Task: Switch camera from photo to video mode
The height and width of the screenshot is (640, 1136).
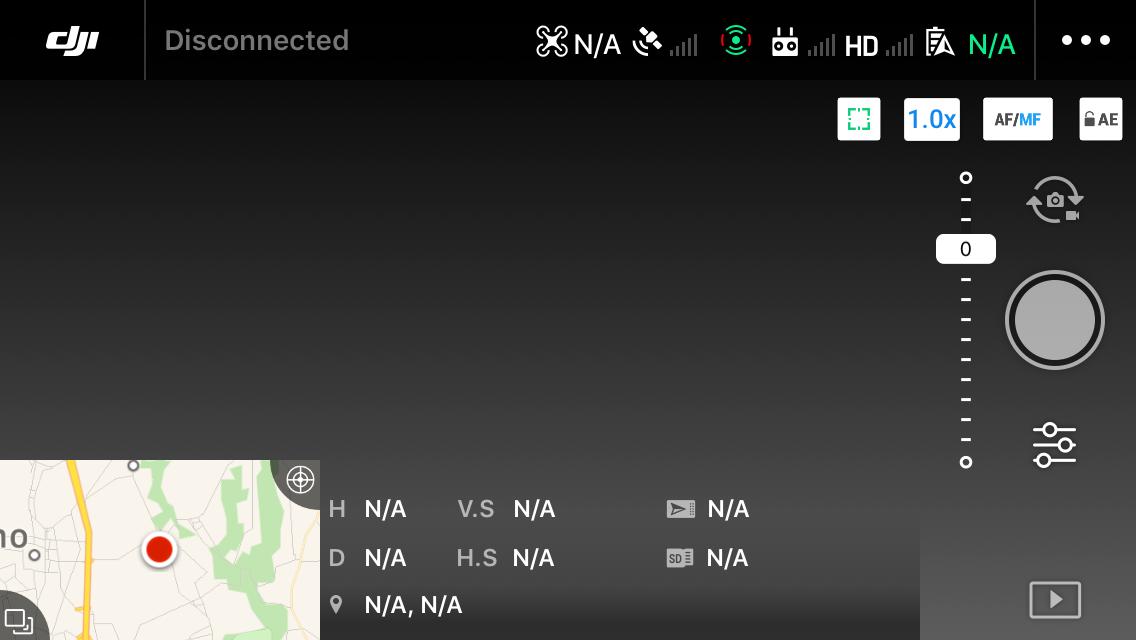Action: [x=1054, y=200]
